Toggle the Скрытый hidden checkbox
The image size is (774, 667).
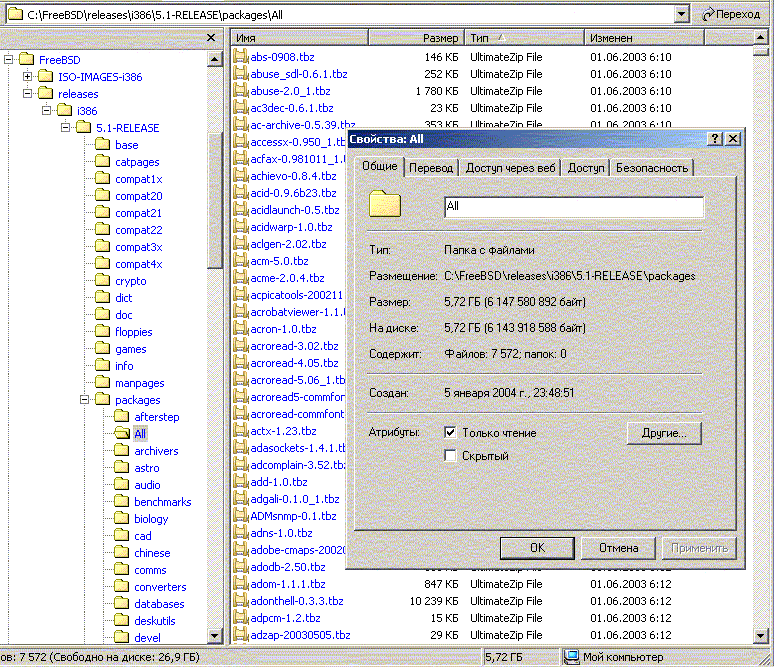click(450, 455)
